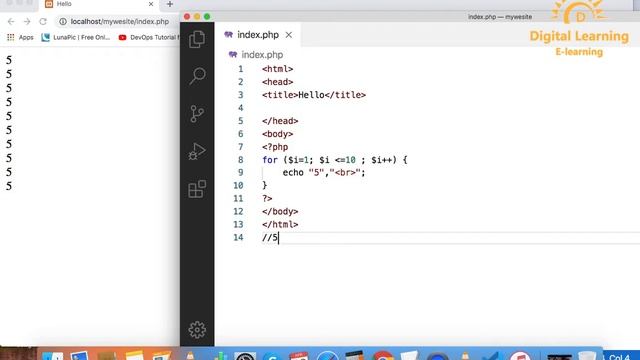Select the Hello browser tab
640x360 pixels.
[99, 4]
